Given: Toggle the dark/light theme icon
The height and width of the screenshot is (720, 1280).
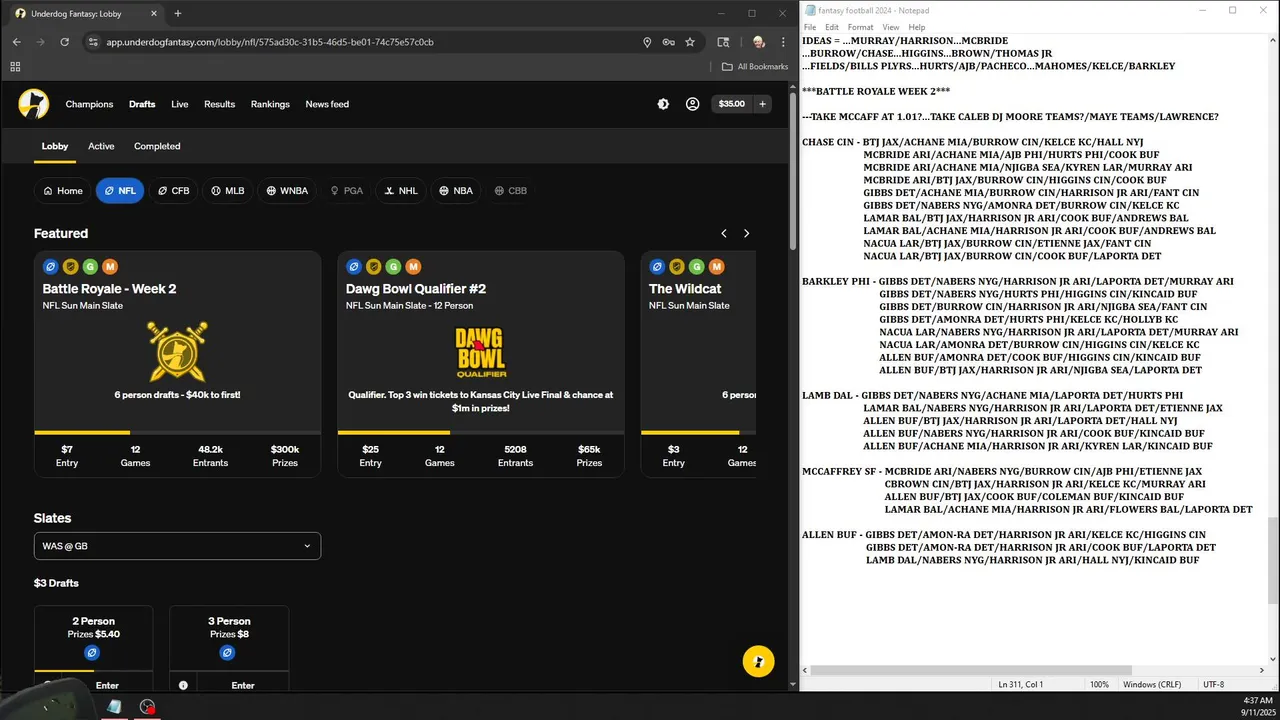Looking at the screenshot, I should [x=663, y=104].
